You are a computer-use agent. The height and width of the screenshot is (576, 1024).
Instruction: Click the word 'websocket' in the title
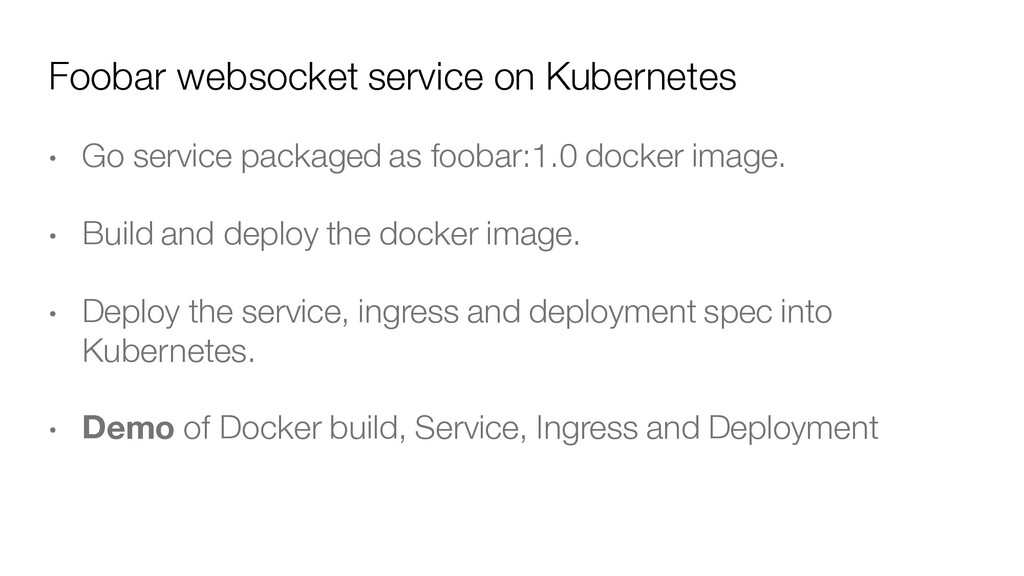[267, 76]
